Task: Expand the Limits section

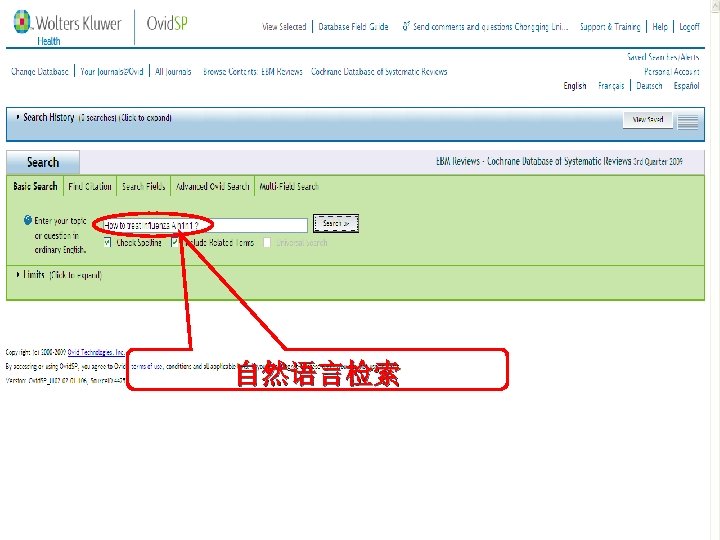Action: tap(59, 275)
